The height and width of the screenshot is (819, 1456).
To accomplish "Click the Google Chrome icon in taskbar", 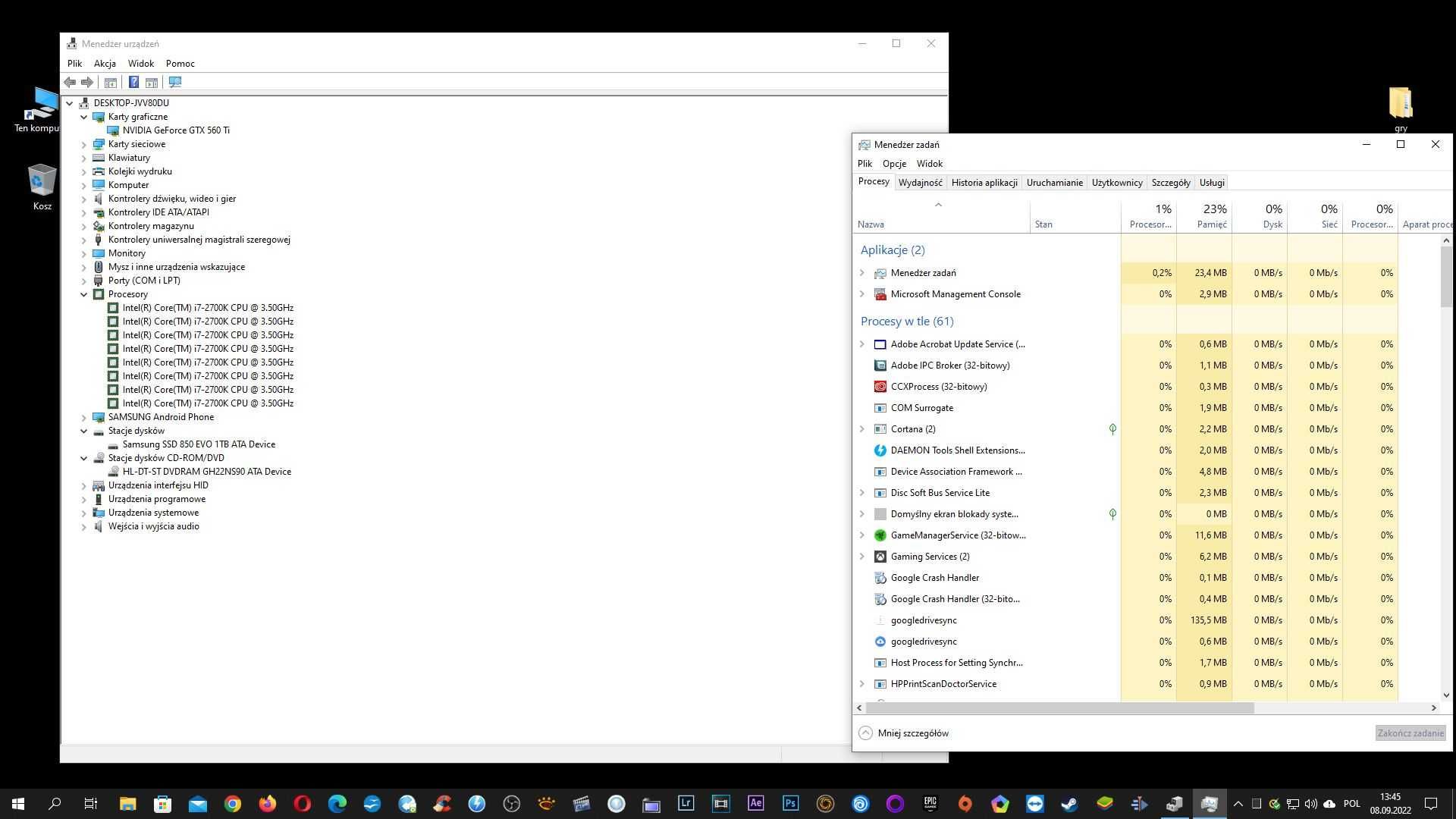I will [x=232, y=802].
